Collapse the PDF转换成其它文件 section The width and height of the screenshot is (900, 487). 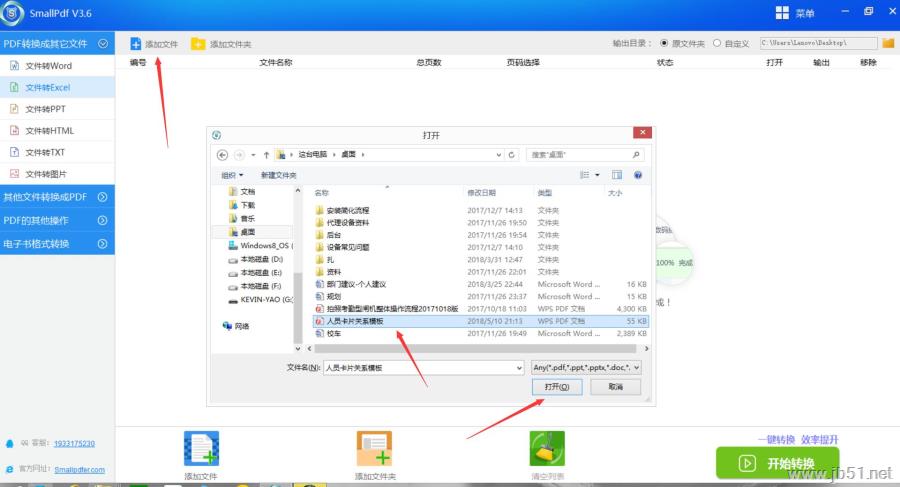click(103, 44)
